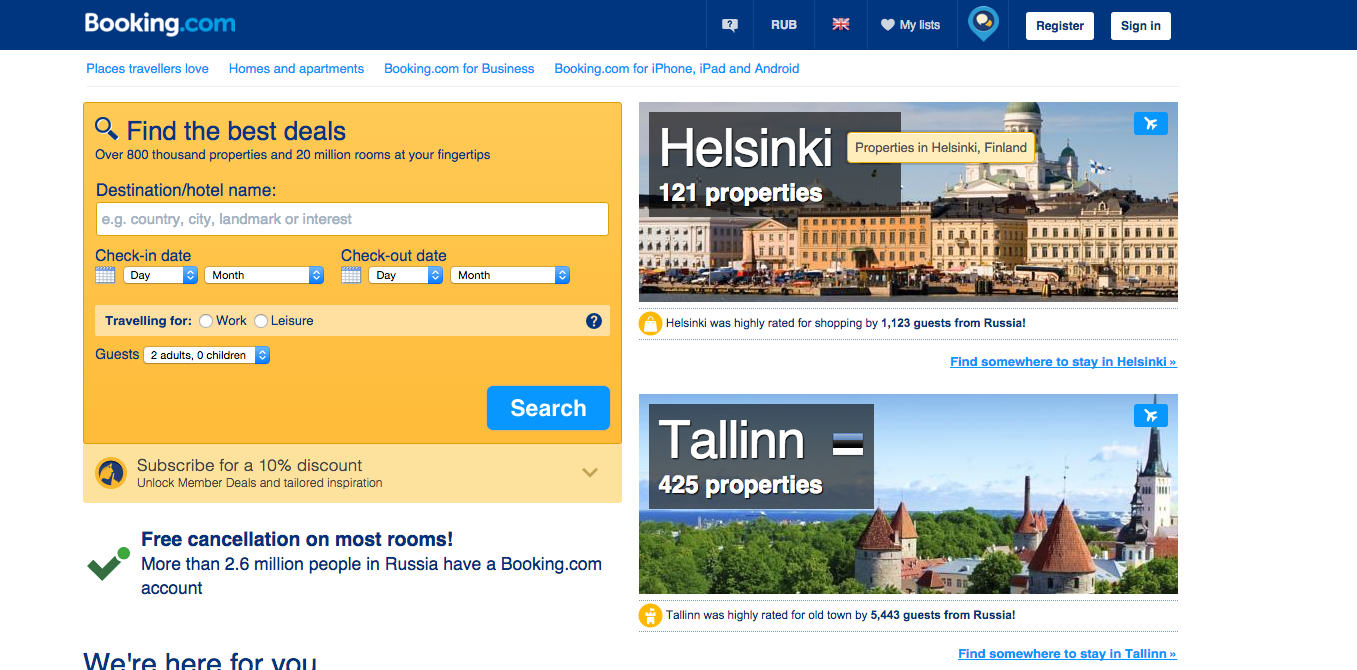Click the Destination/hotel name input field
This screenshot has width=1357, height=670.
(352, 219)
